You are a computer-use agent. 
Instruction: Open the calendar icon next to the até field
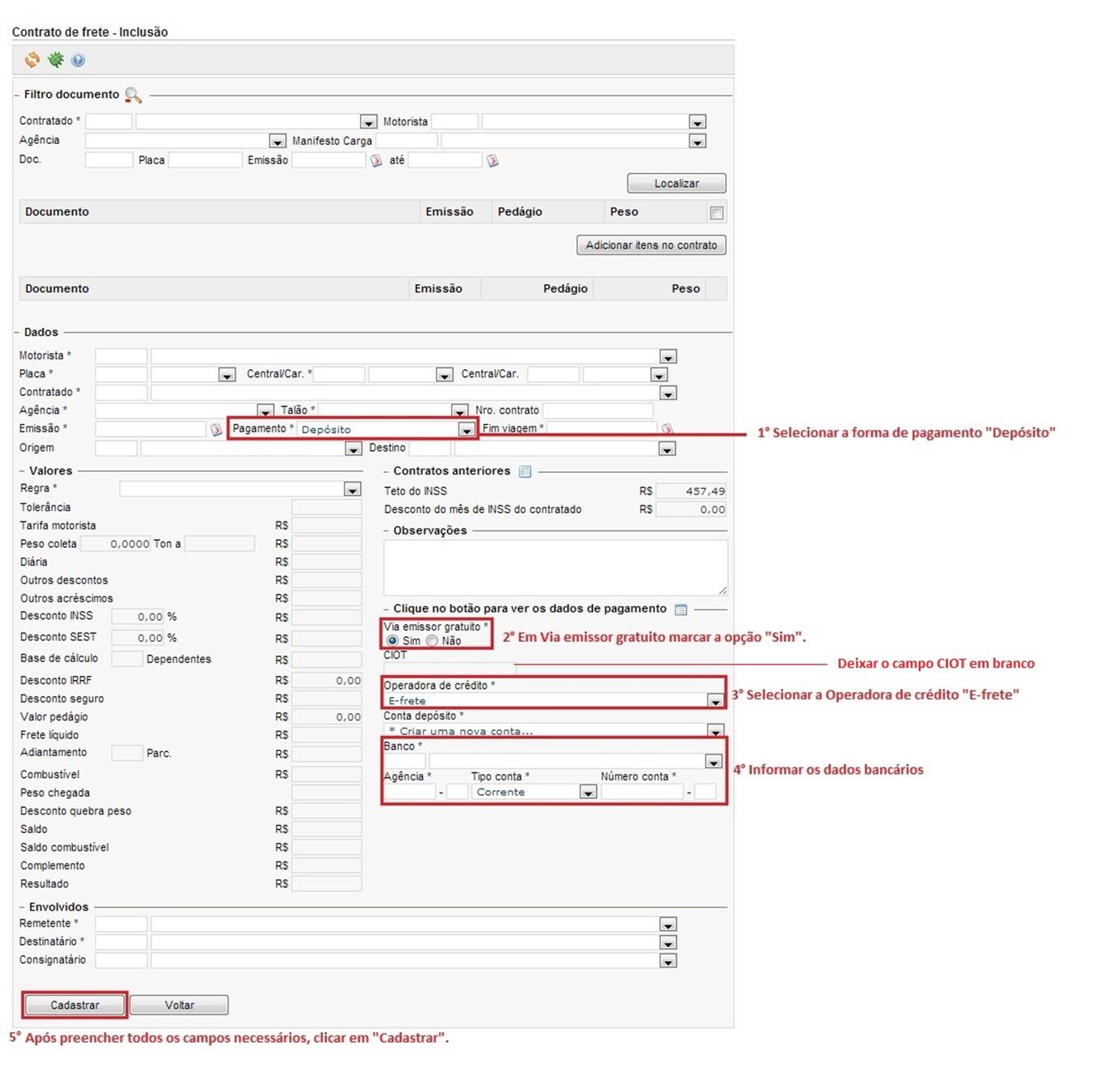tap(492, 161)
